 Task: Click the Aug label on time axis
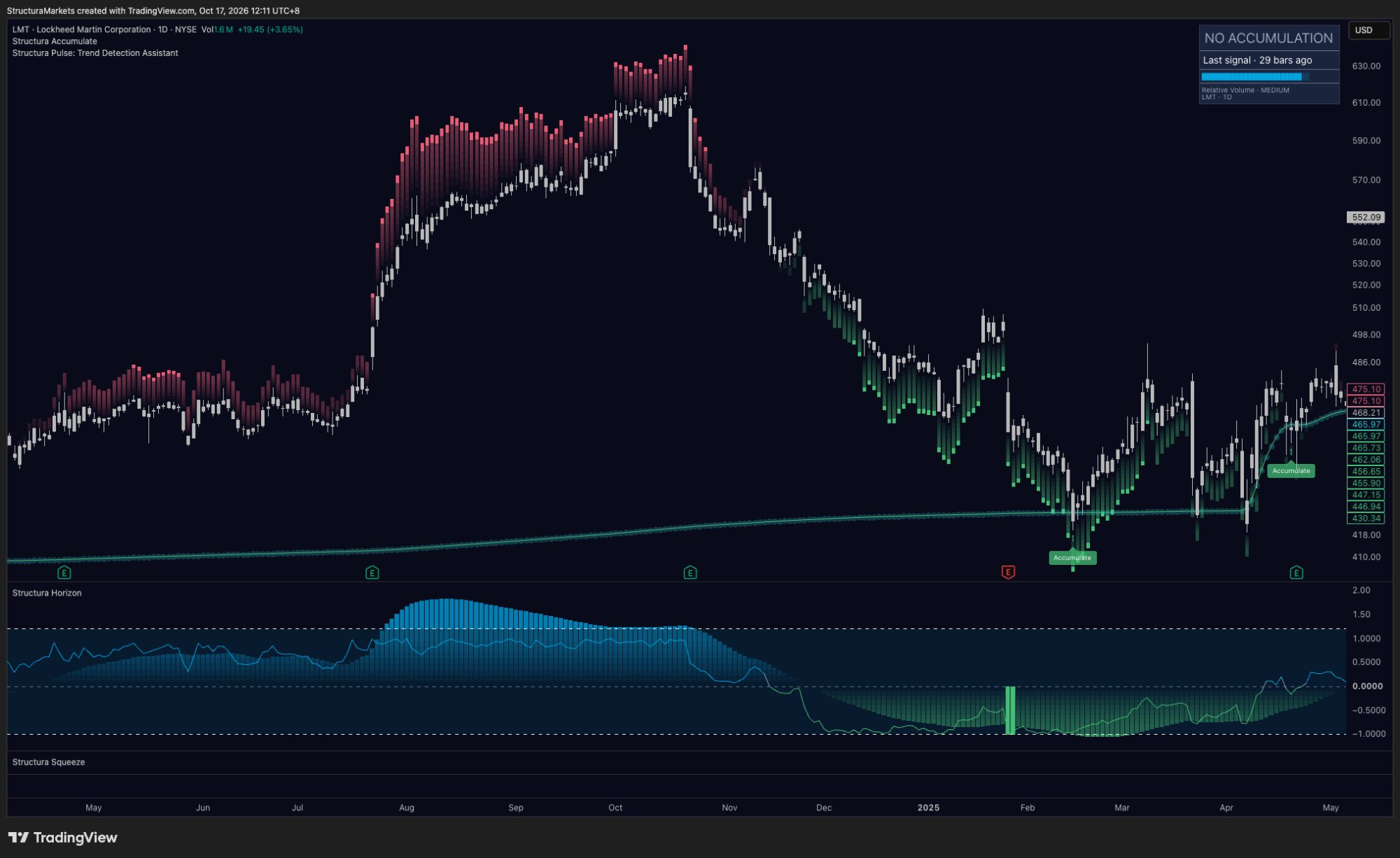click(x=407, y=808)
